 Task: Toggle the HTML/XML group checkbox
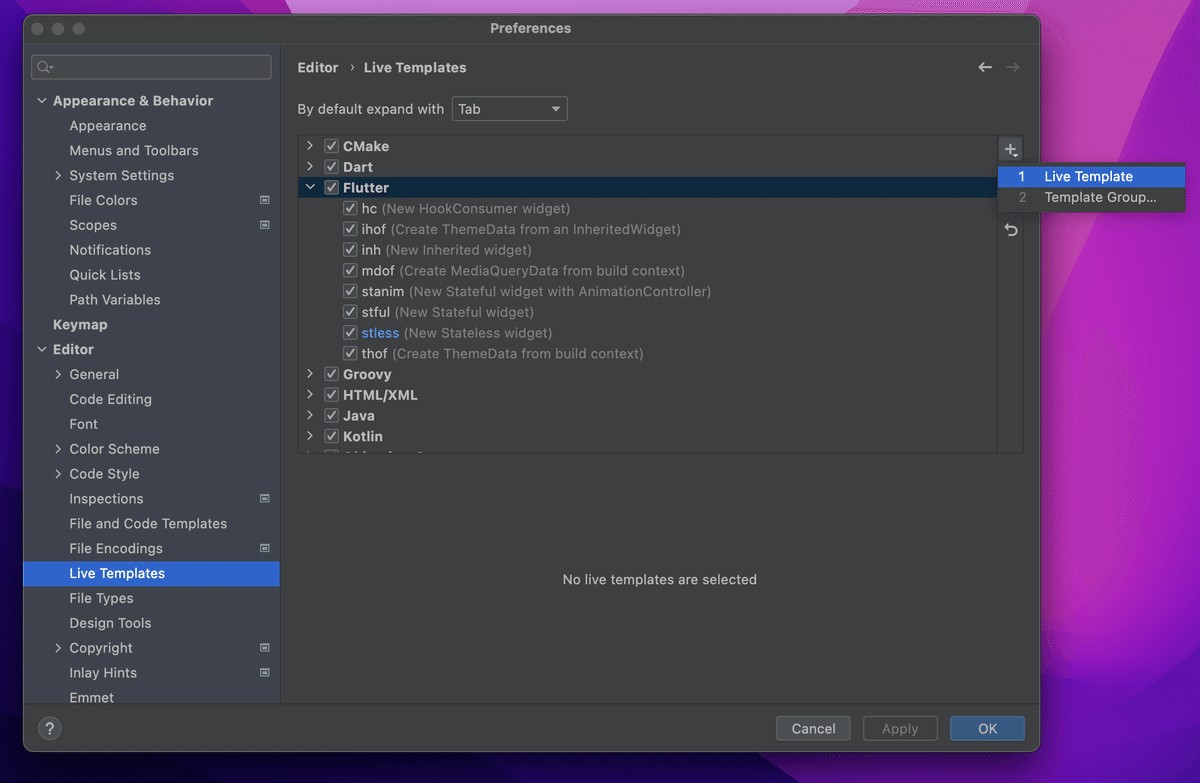click(332, 395)
